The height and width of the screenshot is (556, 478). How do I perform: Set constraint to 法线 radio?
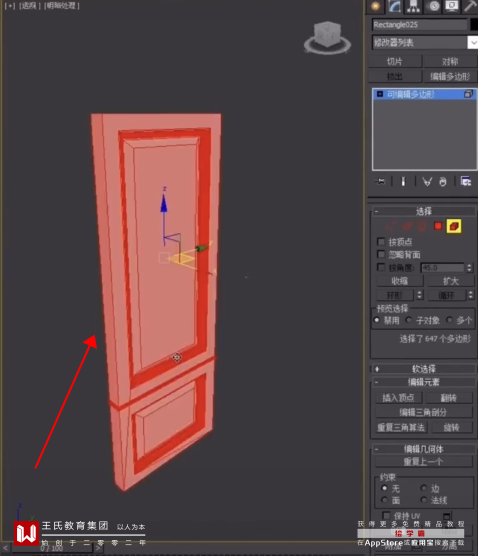pos(424,500)
